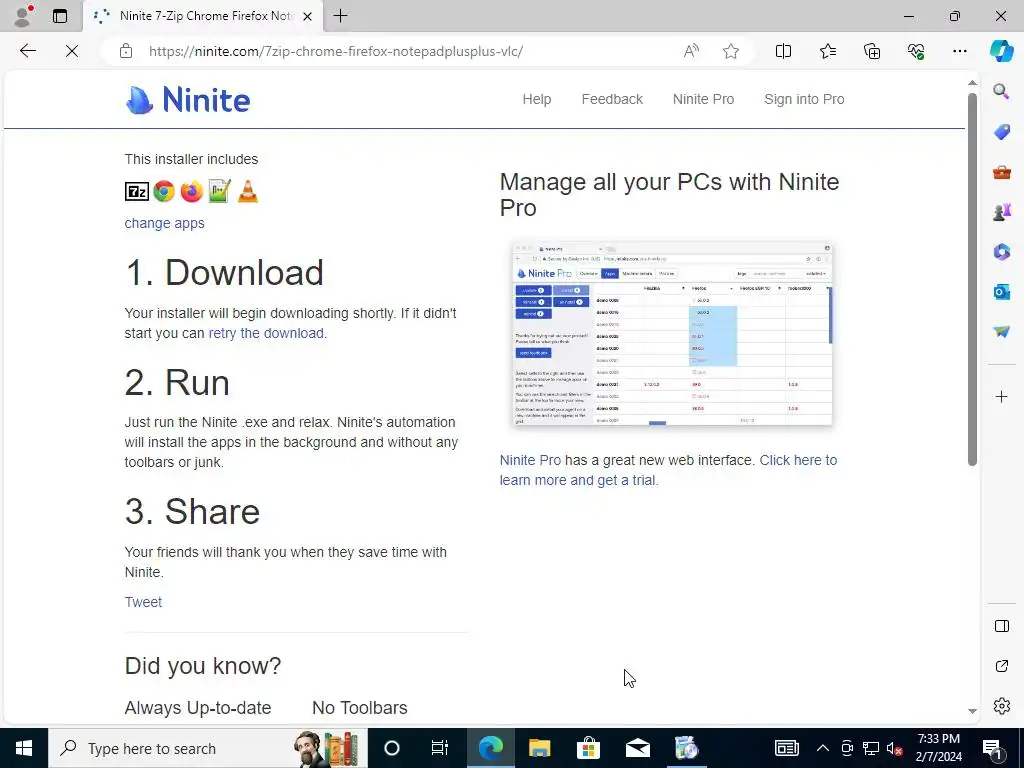
Task: Click here to learn more trial link
Action: [x=668, y=470]
